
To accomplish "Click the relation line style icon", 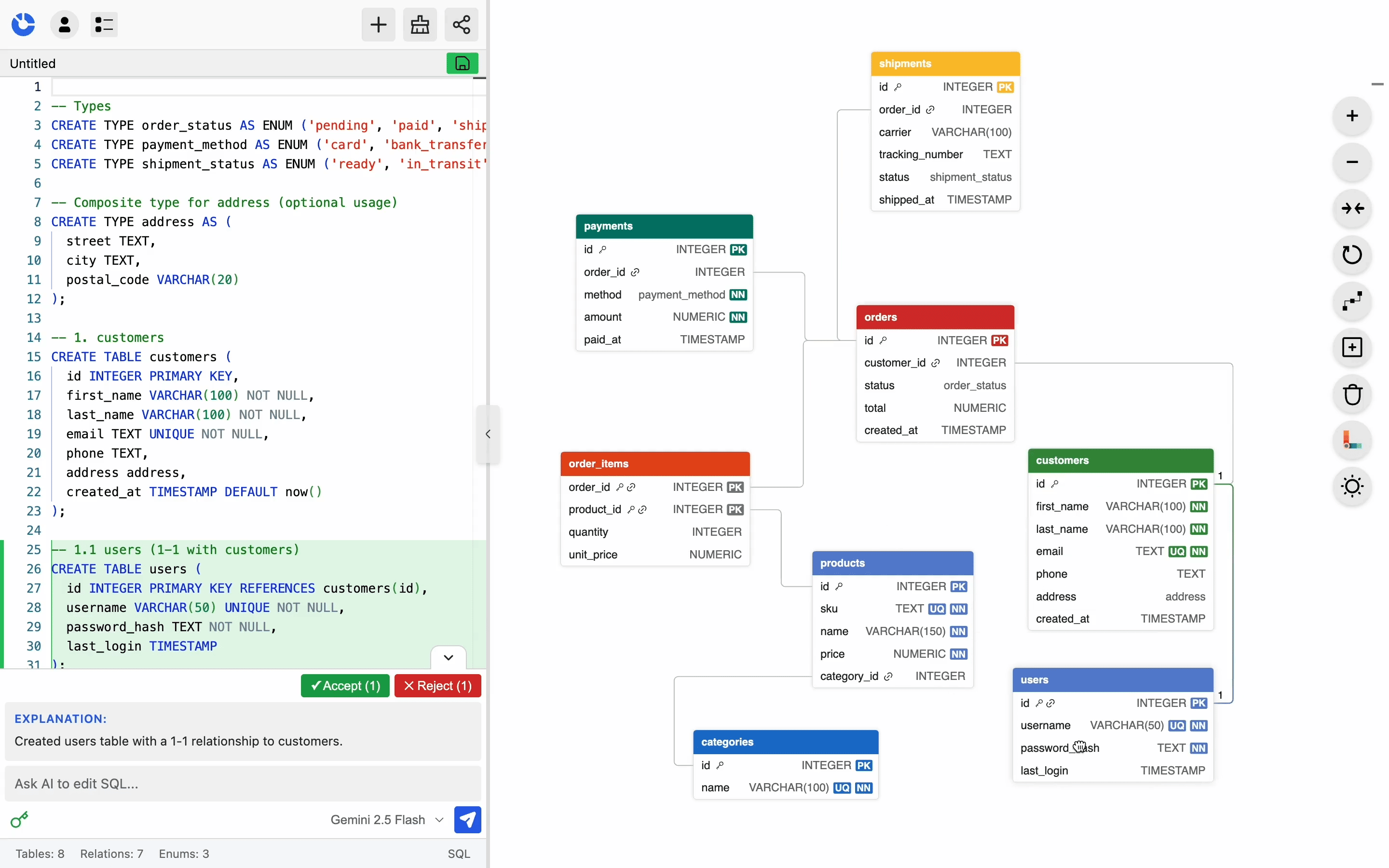I will pos(1352,301).
